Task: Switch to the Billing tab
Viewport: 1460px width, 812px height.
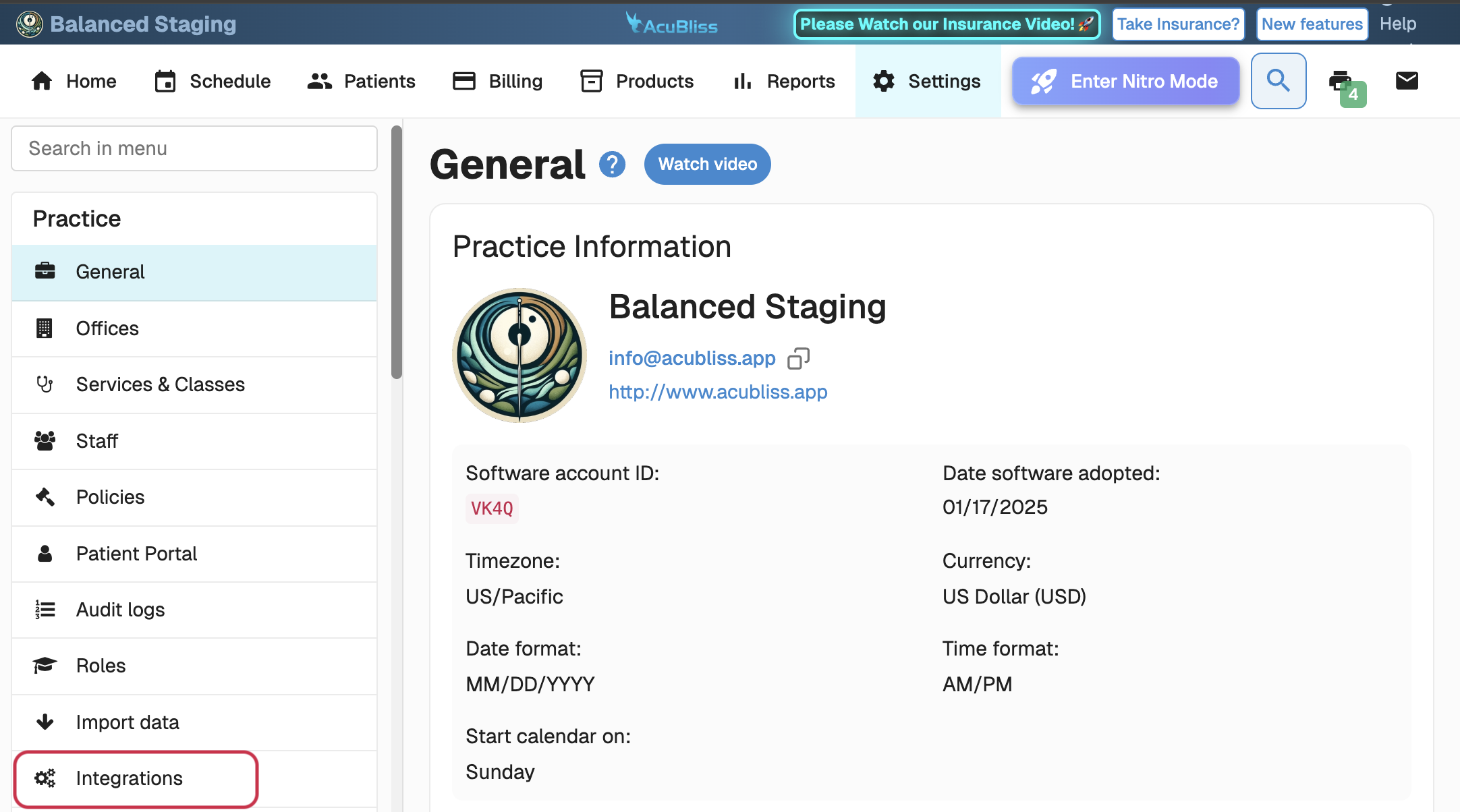Action: [x=498, y=81]
